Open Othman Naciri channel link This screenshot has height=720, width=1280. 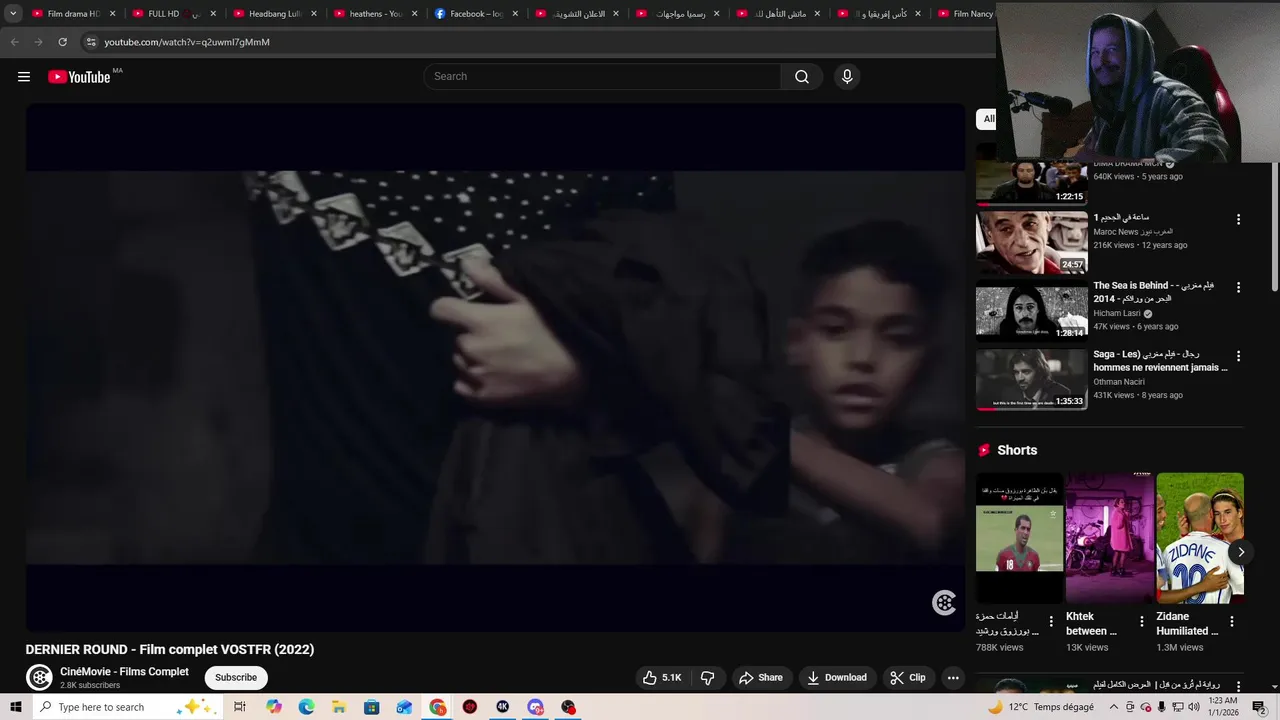tap(1119, 381)
